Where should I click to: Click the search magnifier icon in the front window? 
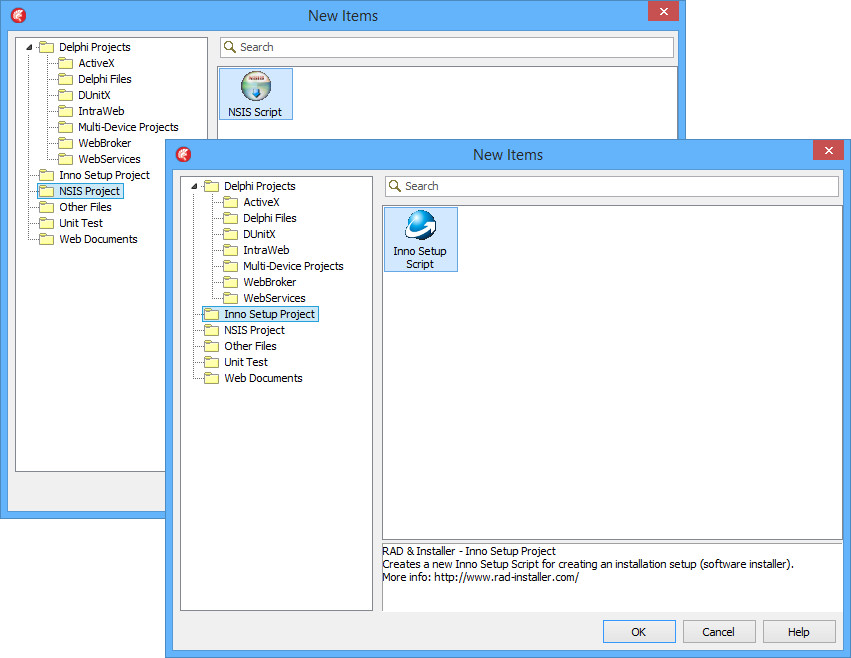click(395, 186)
